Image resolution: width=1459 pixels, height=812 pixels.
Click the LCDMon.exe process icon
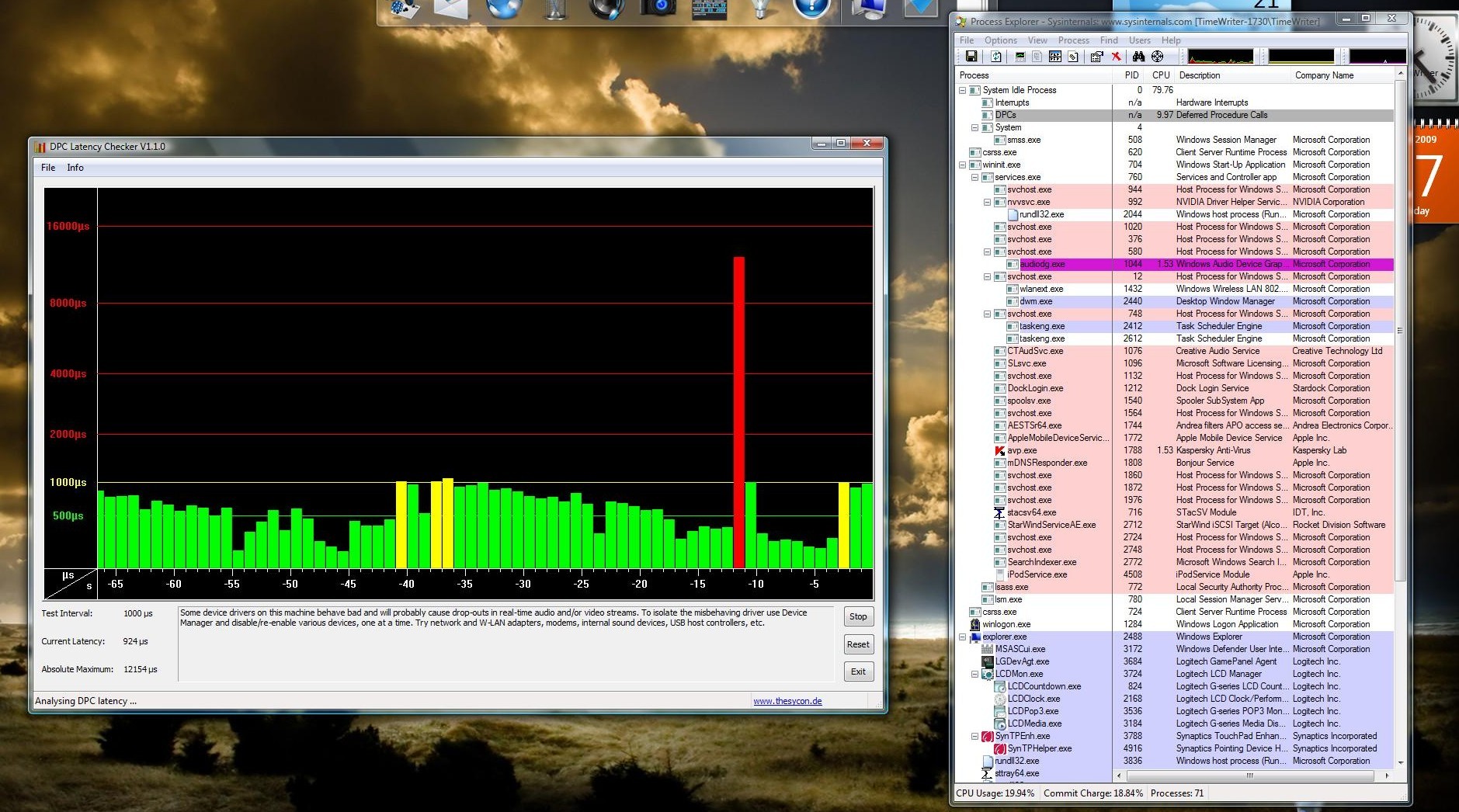(988, 674)
